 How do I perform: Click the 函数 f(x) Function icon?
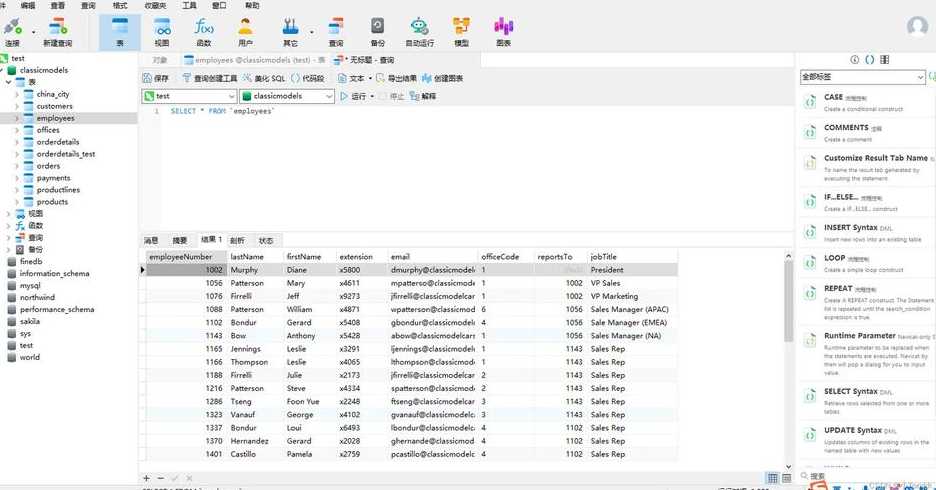point(204,32)
